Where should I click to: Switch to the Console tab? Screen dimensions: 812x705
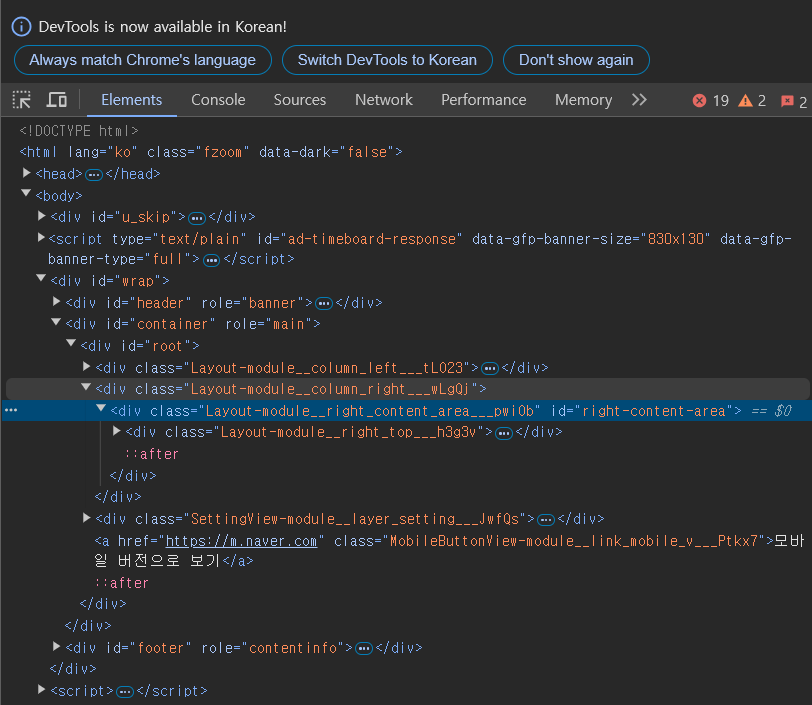[x=218, y=99]
